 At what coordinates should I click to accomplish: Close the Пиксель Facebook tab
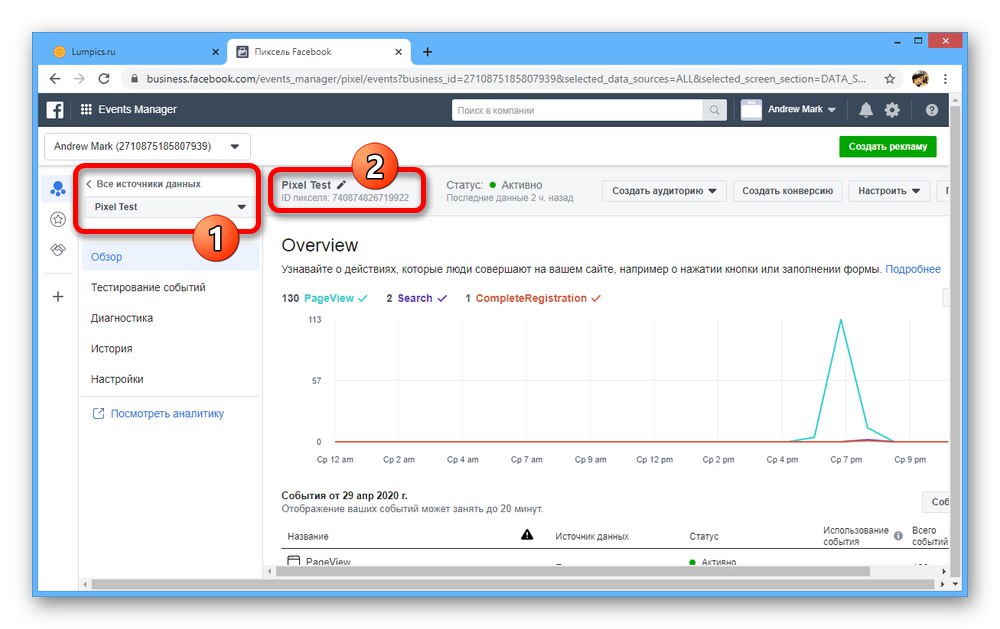click(x=399, y=52)
